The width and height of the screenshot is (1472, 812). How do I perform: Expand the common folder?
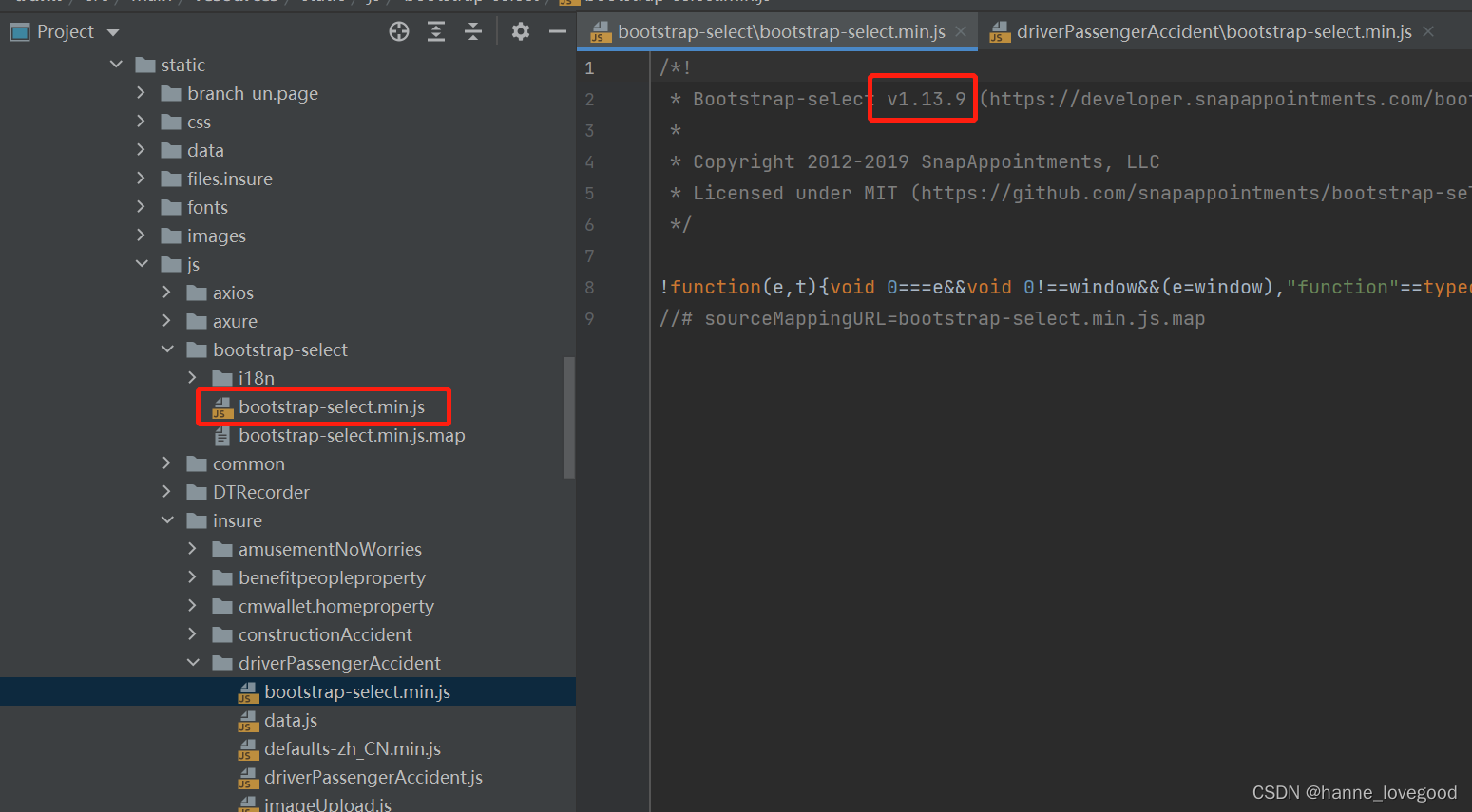coord(167,463)
